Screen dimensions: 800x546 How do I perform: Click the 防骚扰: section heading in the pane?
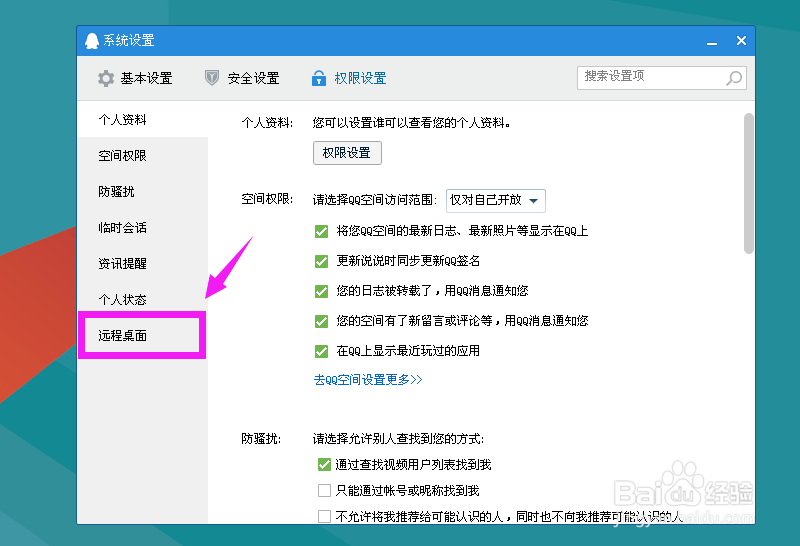click(261, 439)
